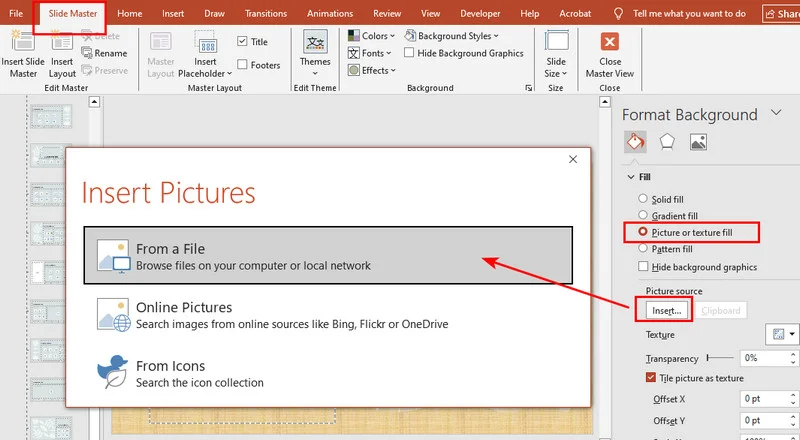Choose From a File option
Screen dimensions: 800x440
tap(328, 256)
